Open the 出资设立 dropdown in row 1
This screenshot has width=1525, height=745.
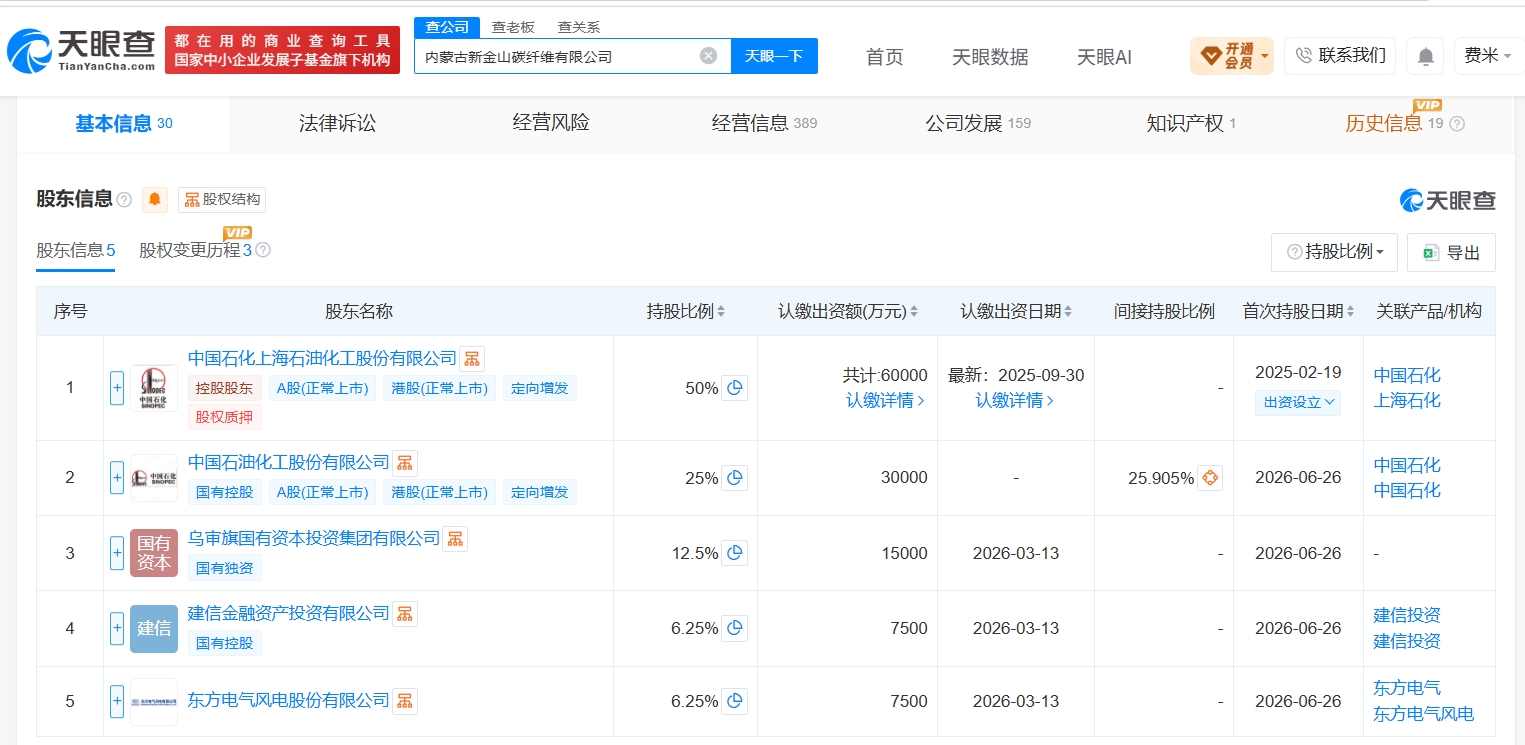1298,402
